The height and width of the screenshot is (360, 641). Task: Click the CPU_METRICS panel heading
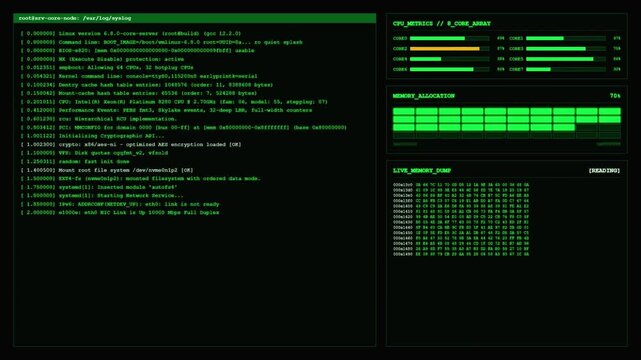pyautogui.click(x=442, y=24)
